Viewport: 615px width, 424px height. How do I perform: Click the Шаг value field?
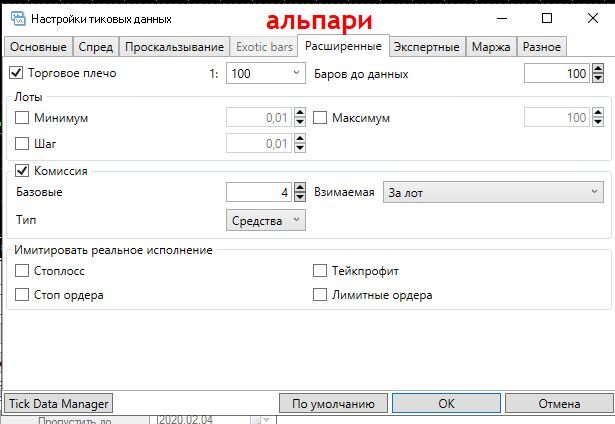tap(258, 143)
